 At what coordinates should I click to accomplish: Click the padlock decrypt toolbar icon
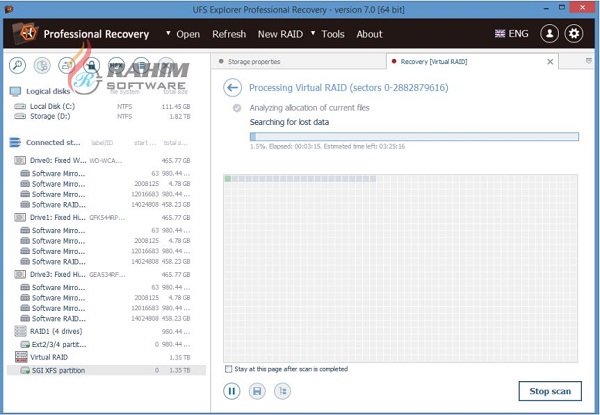click(91, 65)
